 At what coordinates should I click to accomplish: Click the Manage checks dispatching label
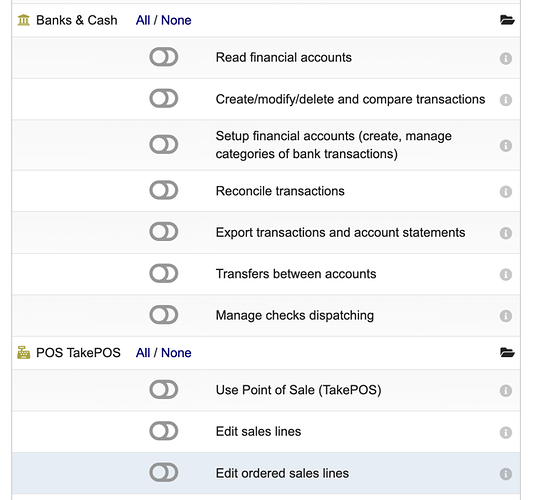tap(295, 315)
